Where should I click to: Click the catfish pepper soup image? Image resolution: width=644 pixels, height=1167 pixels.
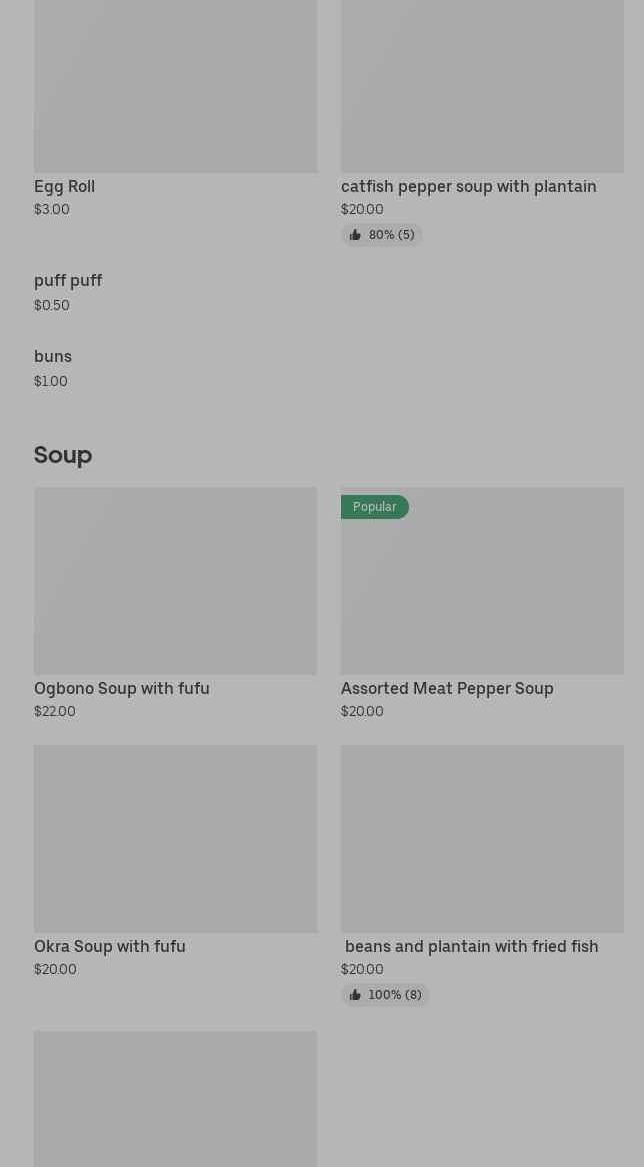[482, 90]
